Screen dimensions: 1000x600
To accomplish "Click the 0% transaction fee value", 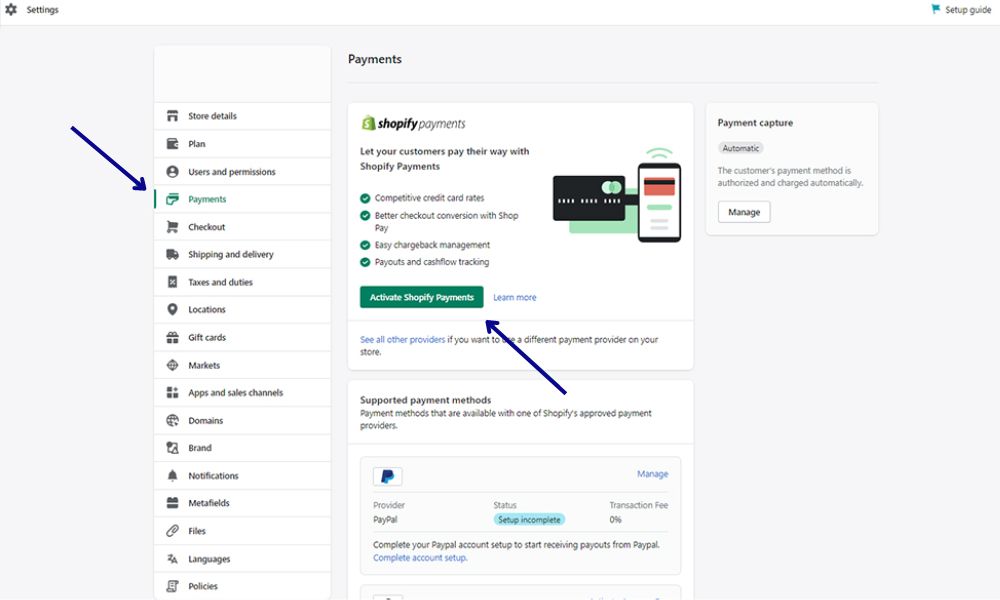I will 615,520.
